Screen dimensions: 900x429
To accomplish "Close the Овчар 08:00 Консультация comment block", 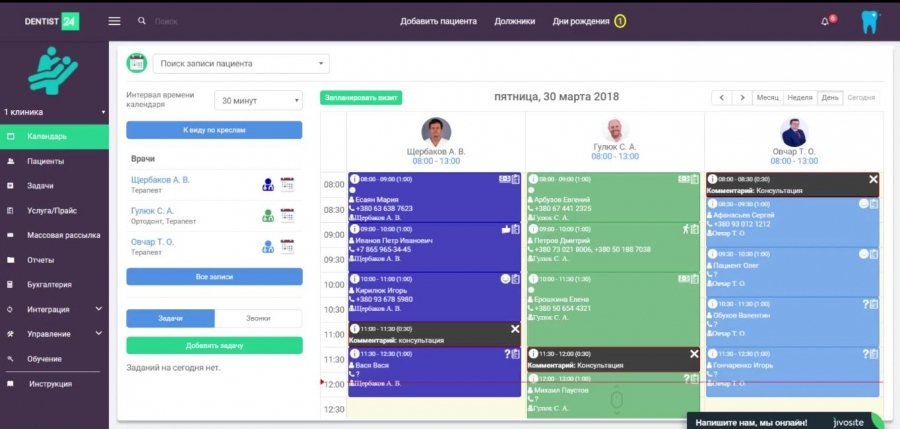I will [873, 179].
